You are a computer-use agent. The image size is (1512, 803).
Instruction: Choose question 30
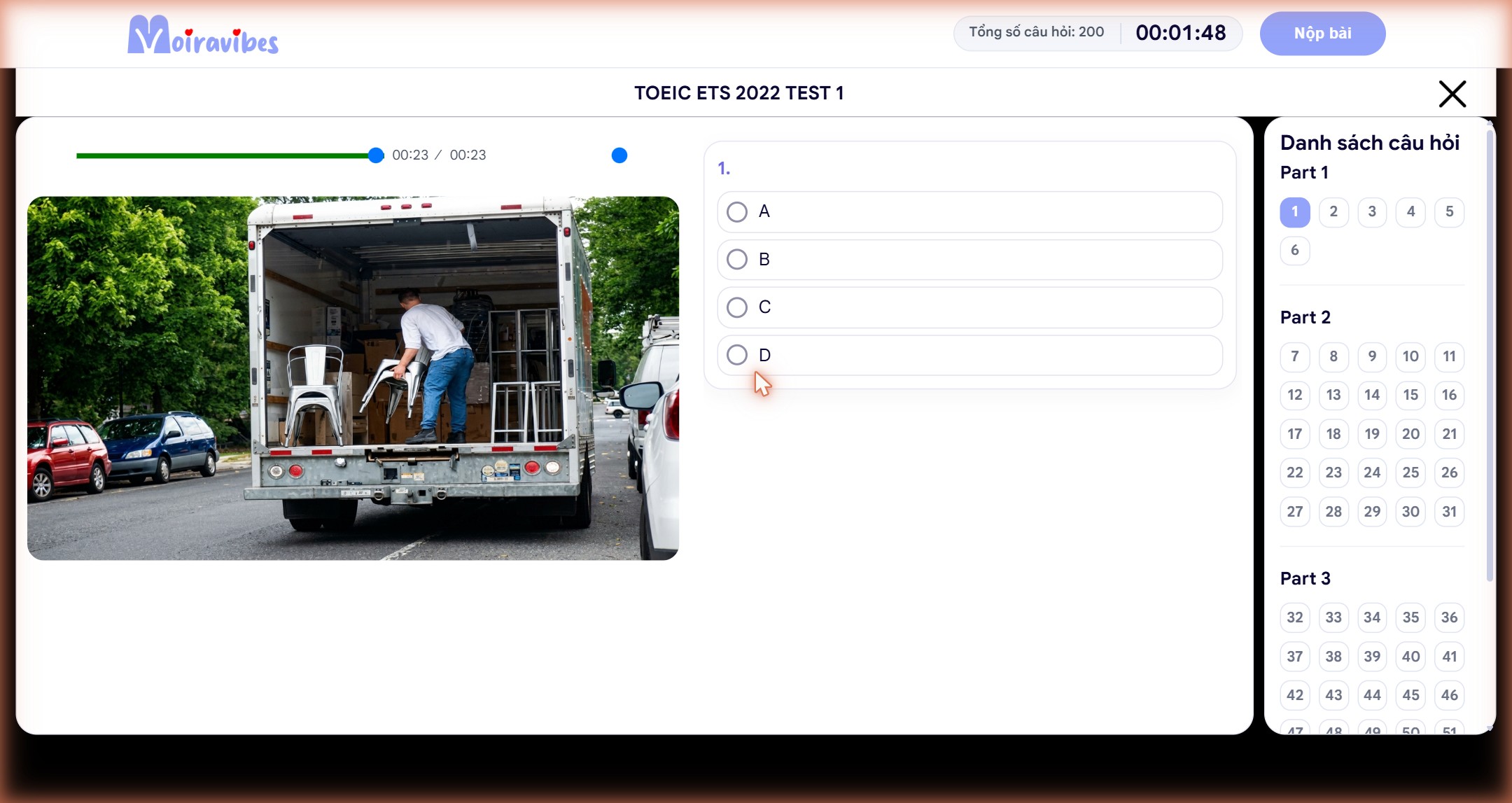pos(1410,512)
